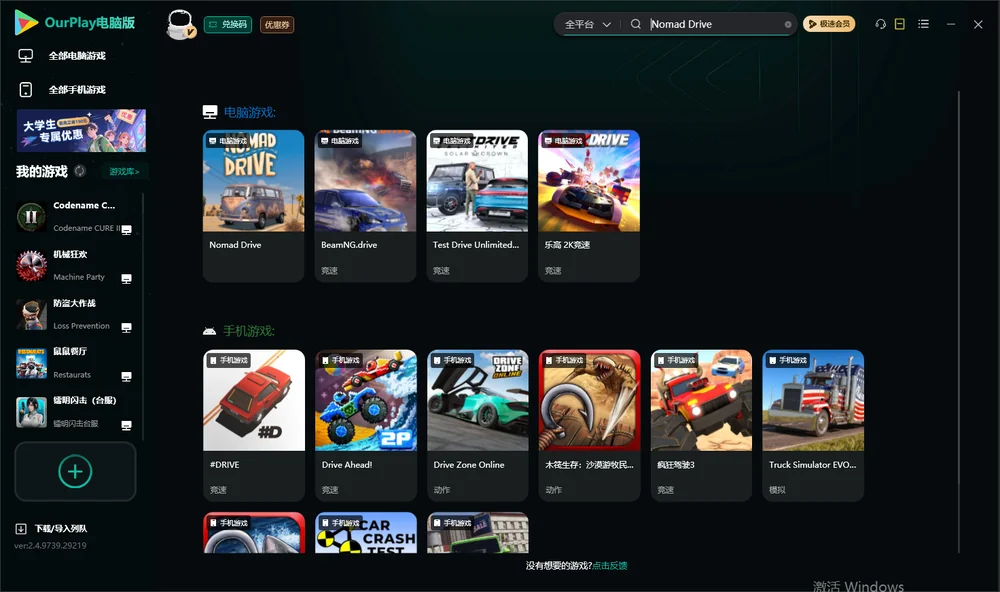Viewport: 1000px width, 592px height.
Task: Clear the search box text
Action: 788,24
